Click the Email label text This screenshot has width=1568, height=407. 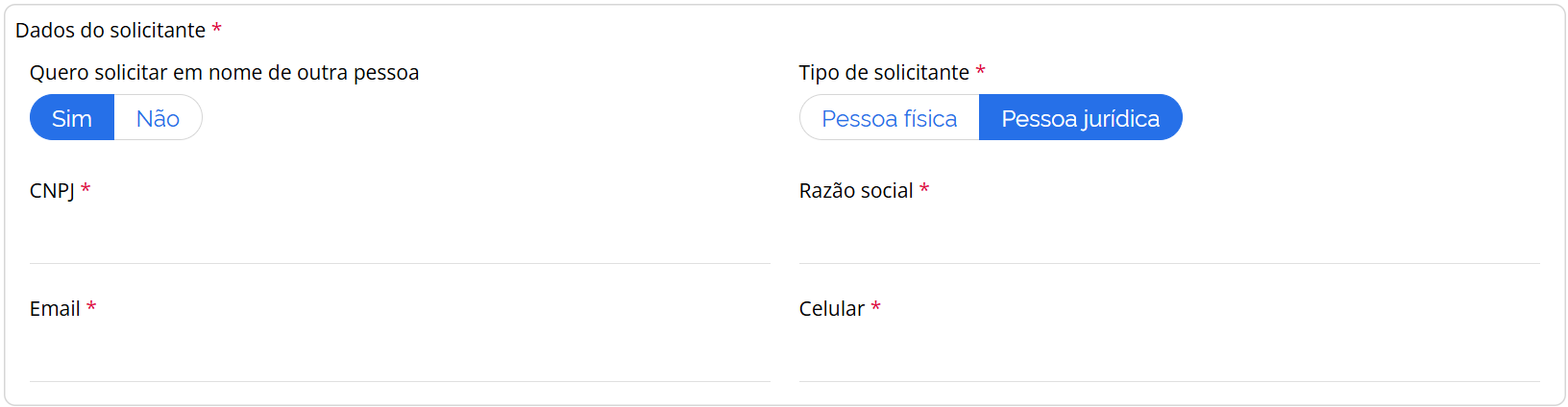[x=55, y=309]
